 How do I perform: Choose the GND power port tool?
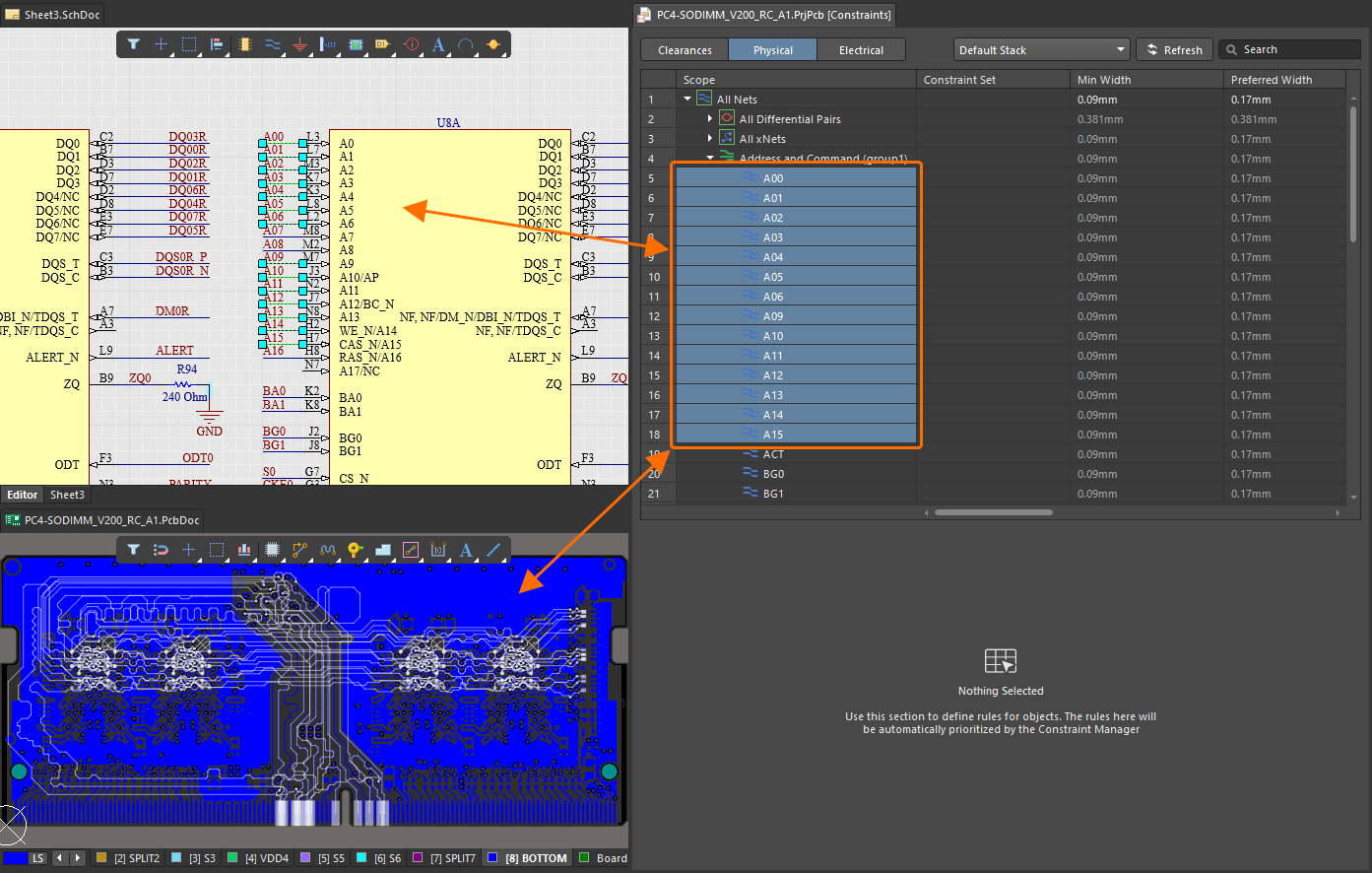click(x=299, y=44)
